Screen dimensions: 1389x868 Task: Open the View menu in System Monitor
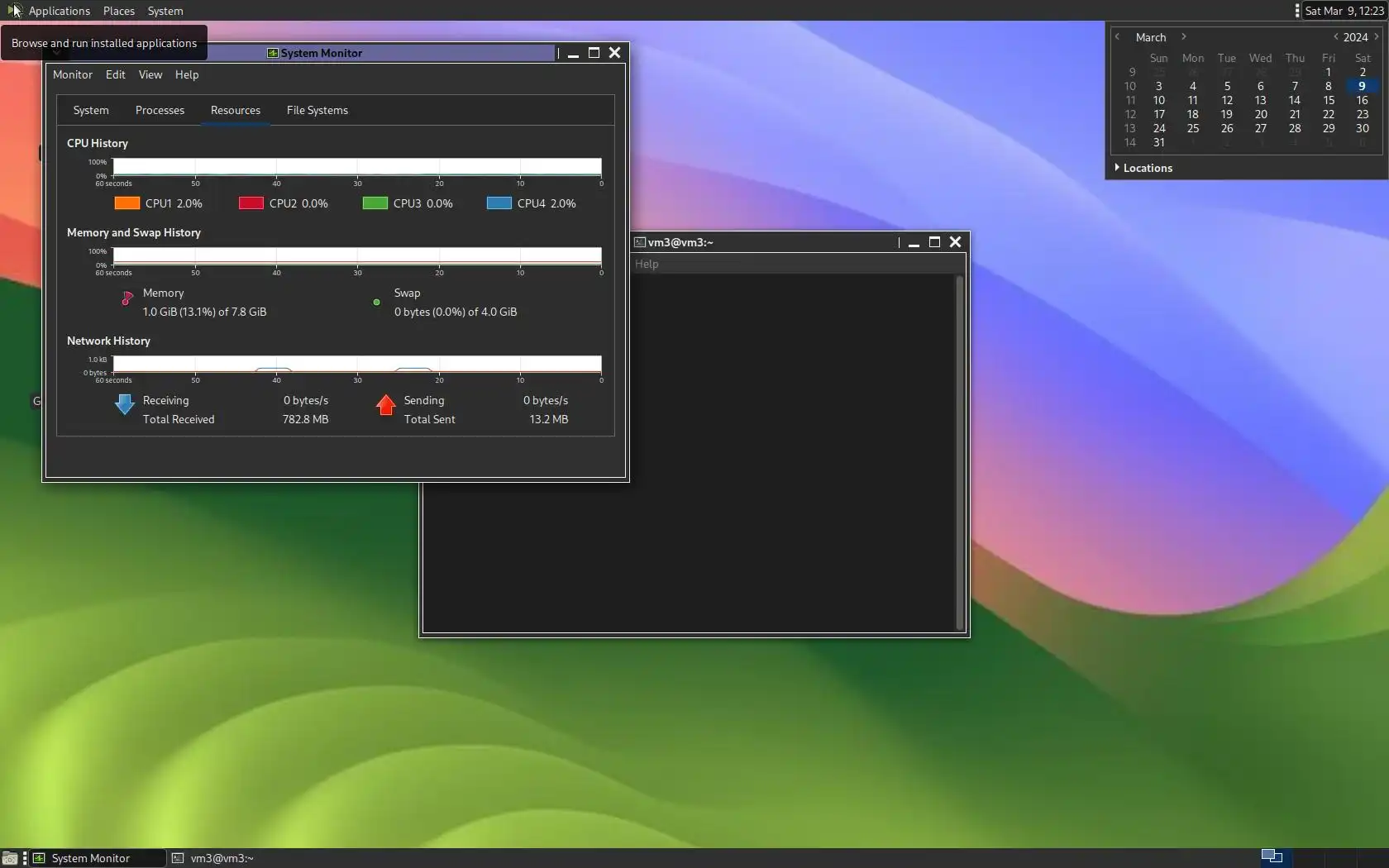[150, 74]
